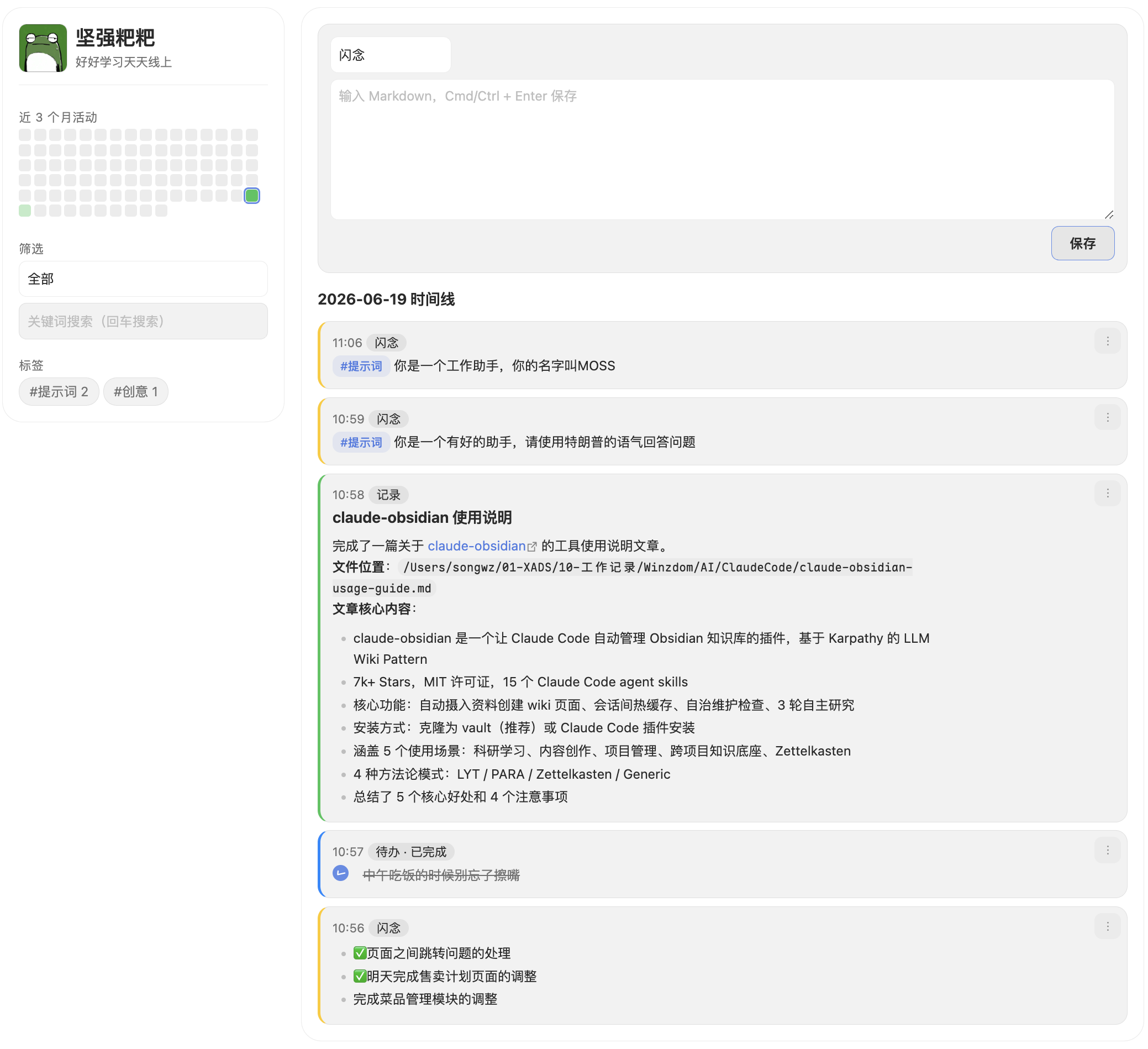
Task: Click the #提示词 tag in the 11:06 note
Action: [361, 366]
